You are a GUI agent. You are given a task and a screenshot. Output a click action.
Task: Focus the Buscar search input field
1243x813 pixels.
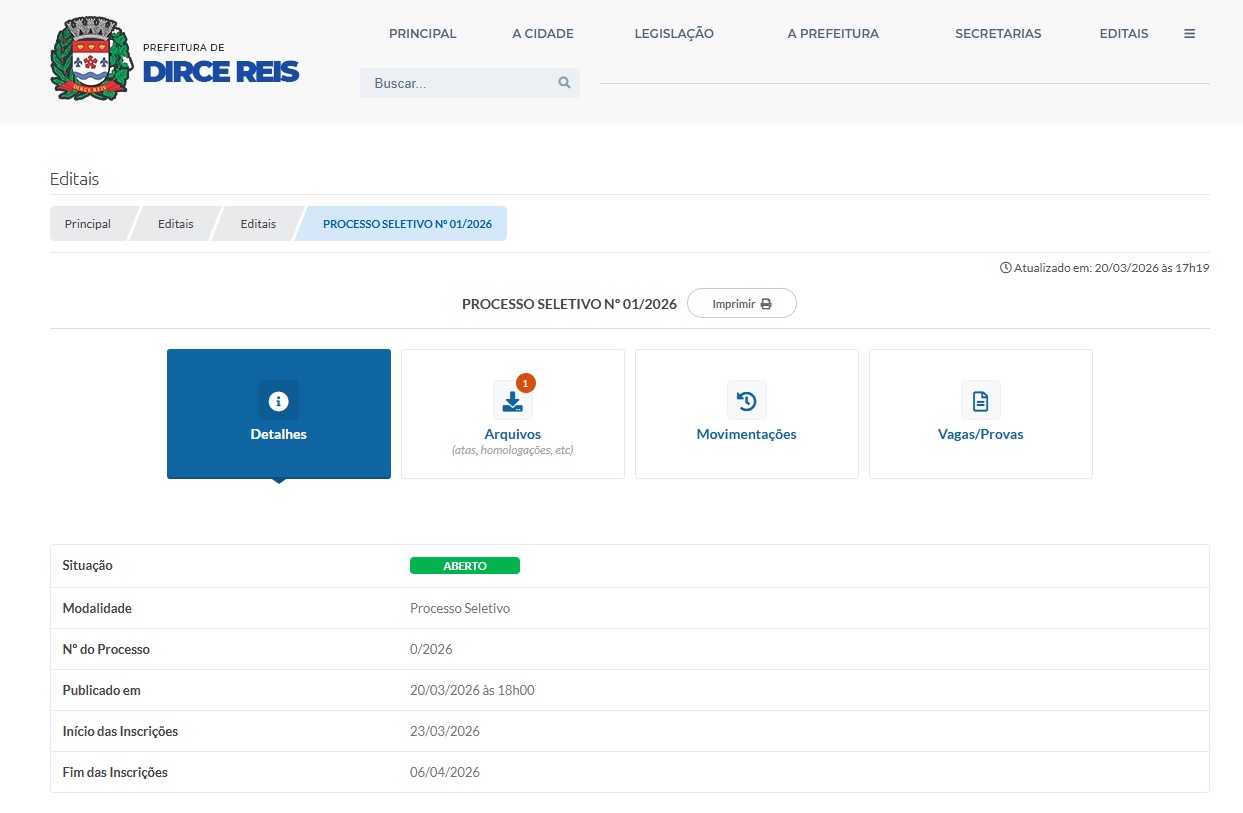(460, 83)
